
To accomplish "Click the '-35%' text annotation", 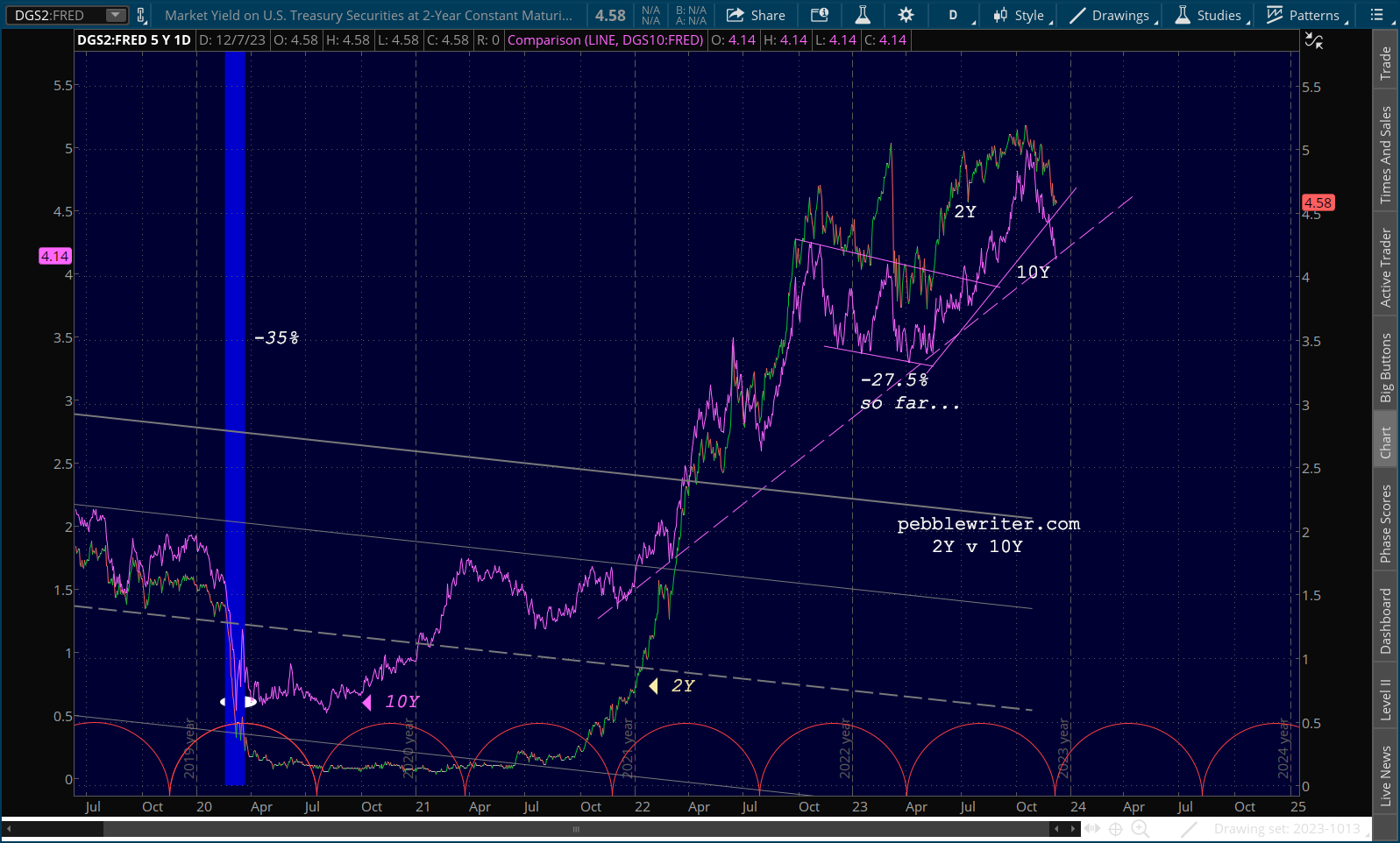I will pyautogui.click(x=276, y=338).
